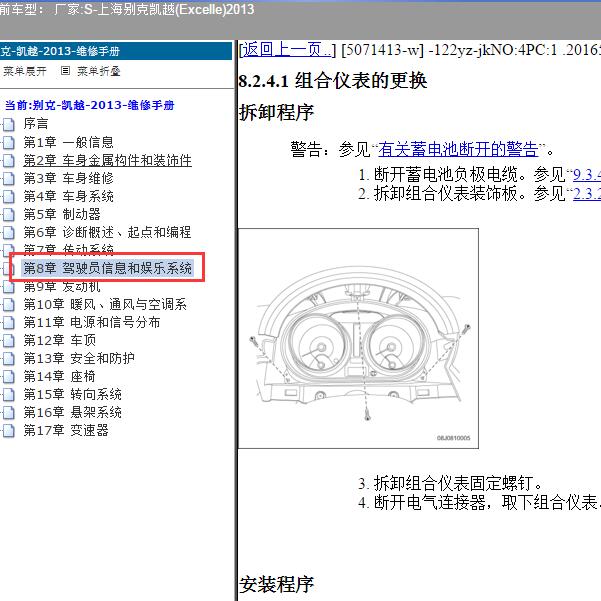Select 第12章 车顶
Screen dimensions: 601x601
coord(60,340)
